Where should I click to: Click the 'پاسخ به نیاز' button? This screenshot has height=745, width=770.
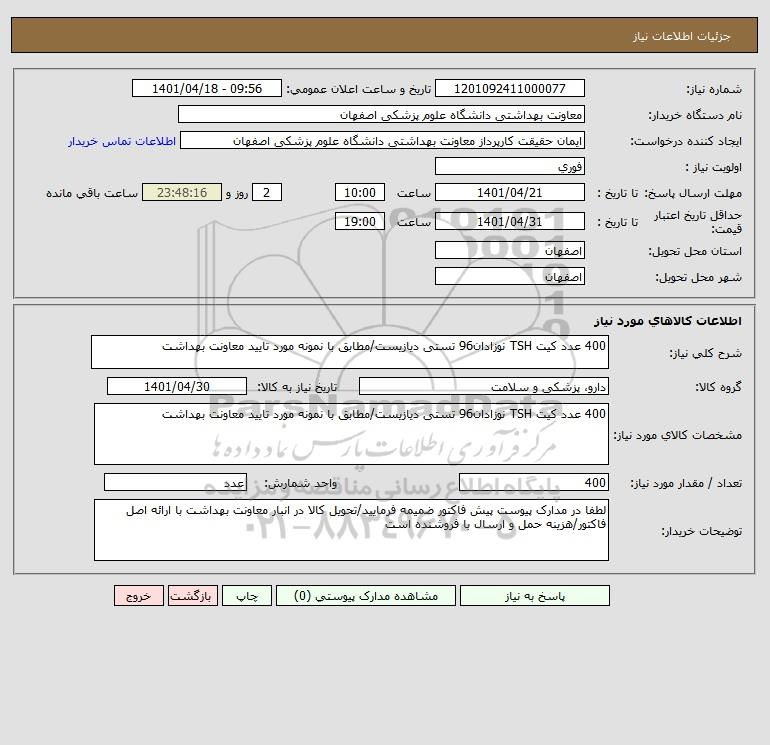click(x=534, y=596)
